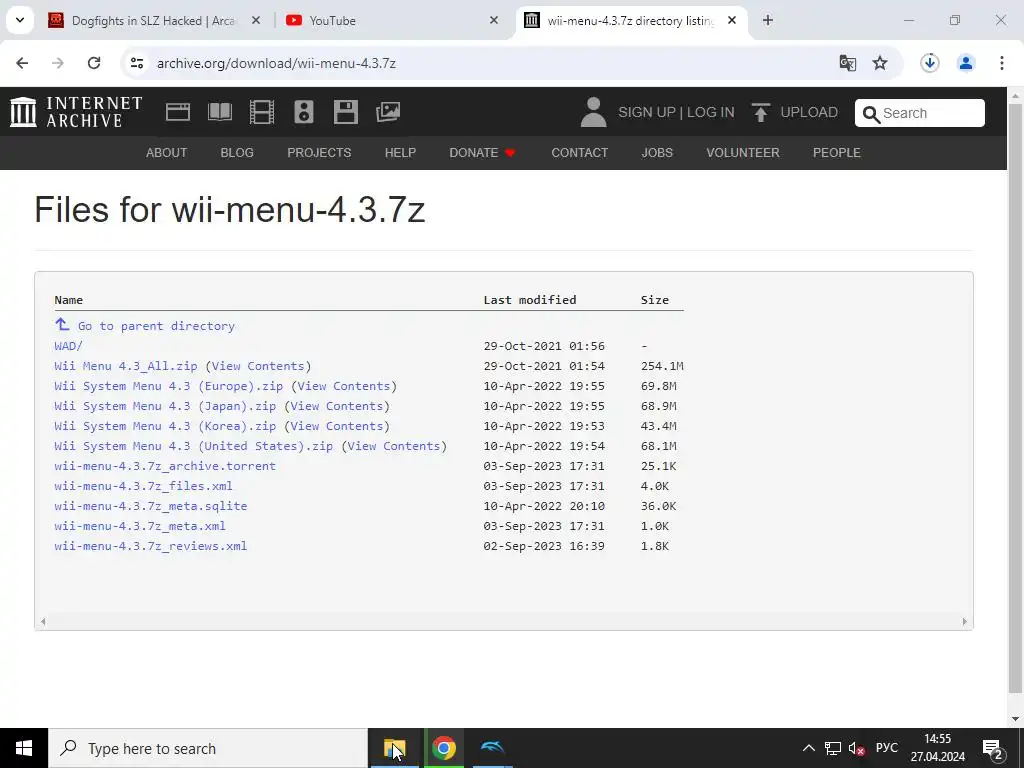Click the Go to parent directory arrow icon
The image size is (1024, 768).
[62, 324]
